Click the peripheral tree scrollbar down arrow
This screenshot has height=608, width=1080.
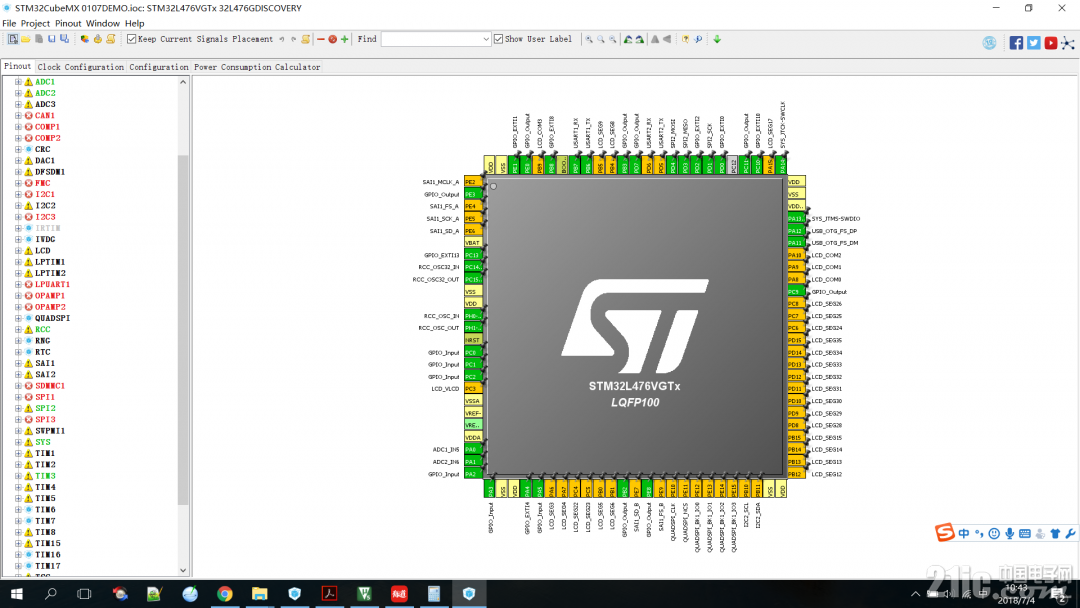[x=183, y=570]
